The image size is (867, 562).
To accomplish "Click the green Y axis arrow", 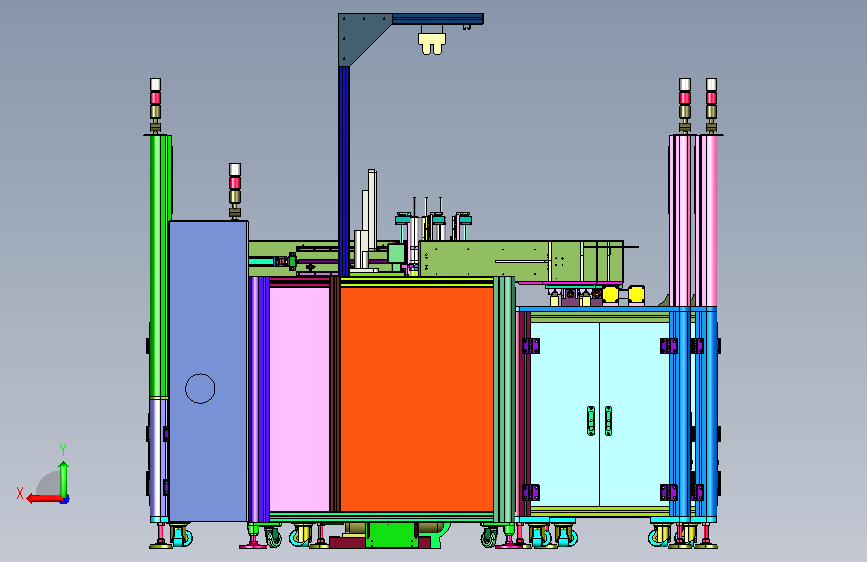I will [x=64, y=479].
